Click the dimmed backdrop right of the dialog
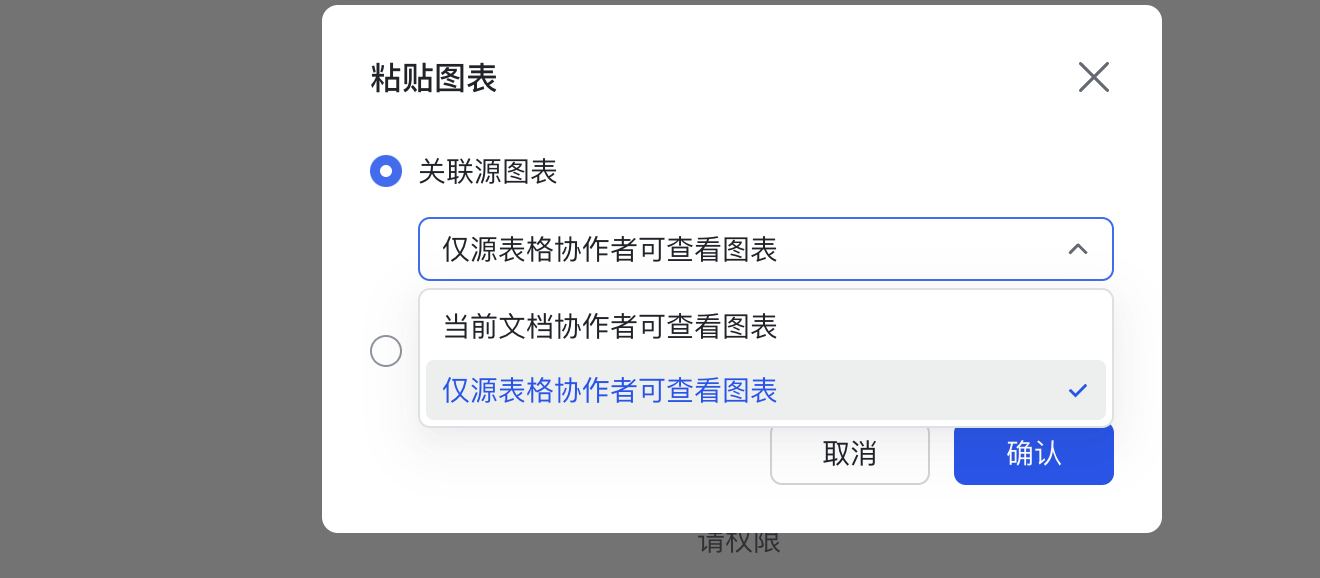This screenshot has width=1320, height=578. [1240, 290]
